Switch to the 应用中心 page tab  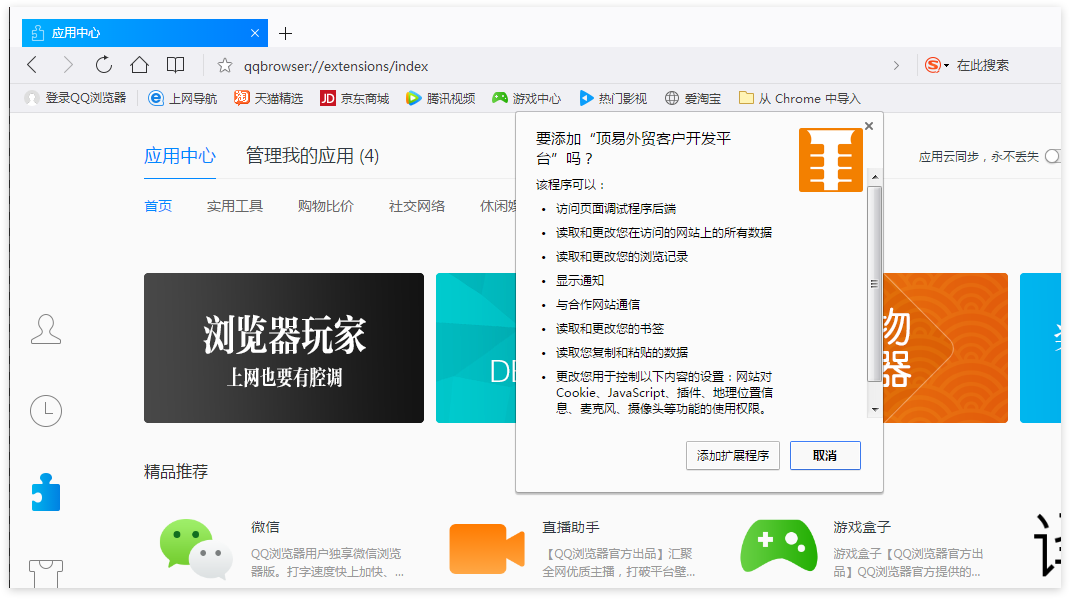pos(179,156)
